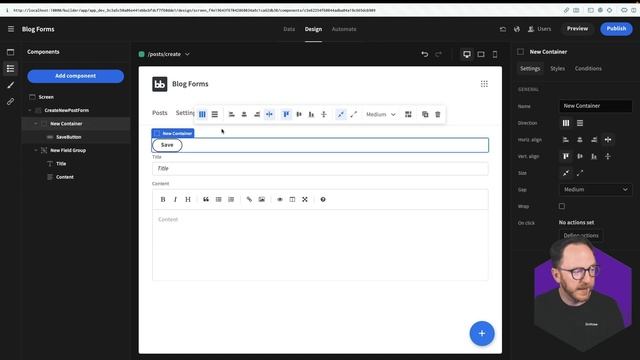The image size is (640, 360).
Task: Open the hamburger menu beside Blog Forms
Action: (11, 29)
